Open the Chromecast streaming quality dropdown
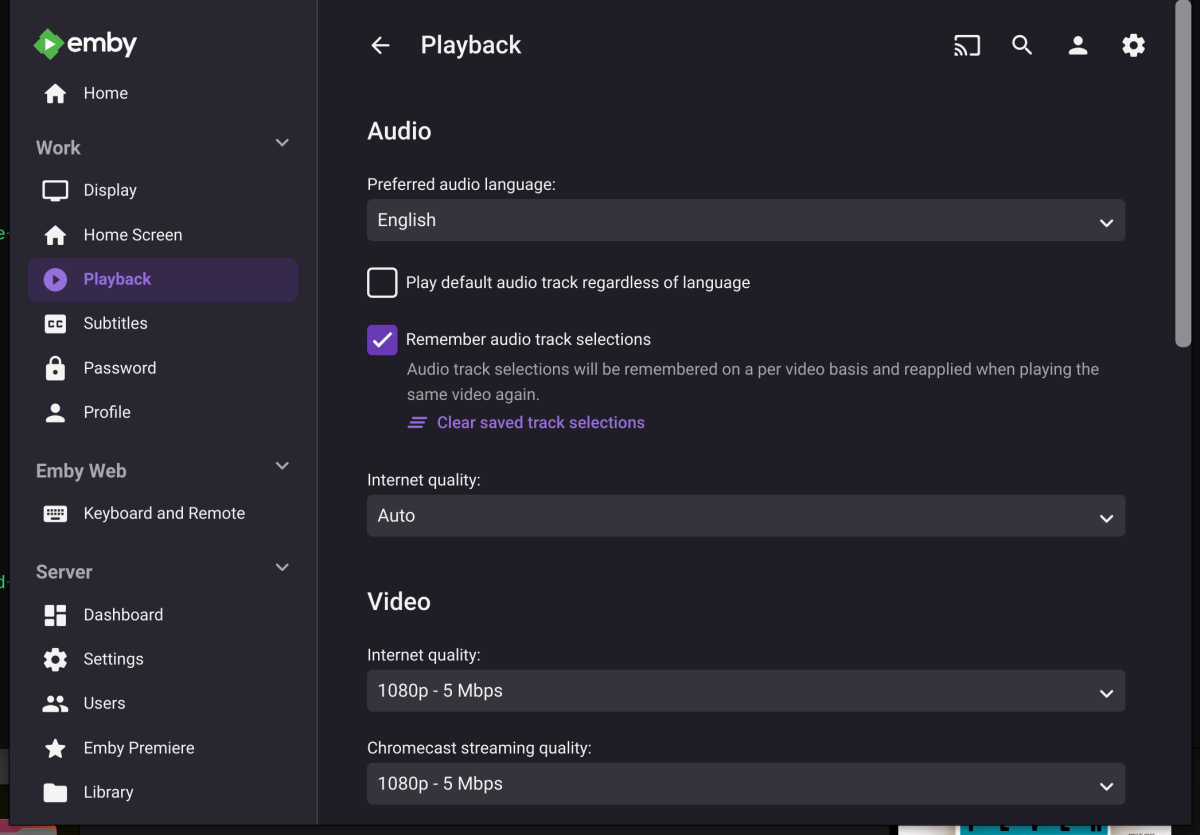 click(745, 784)
